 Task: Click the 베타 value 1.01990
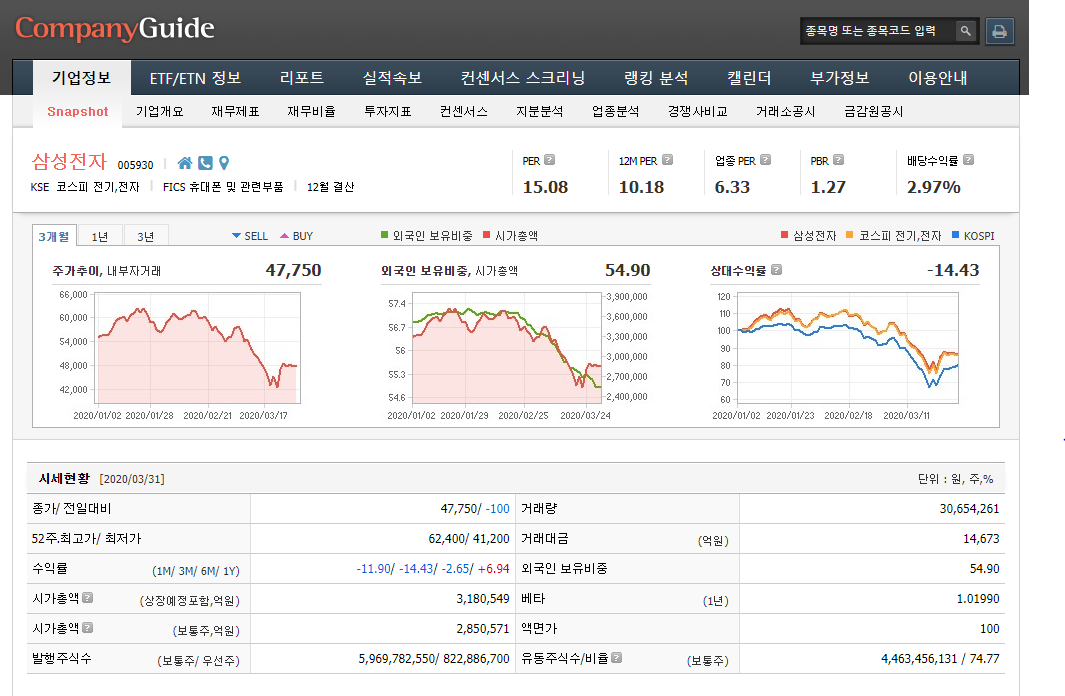(x=978, y=598)
